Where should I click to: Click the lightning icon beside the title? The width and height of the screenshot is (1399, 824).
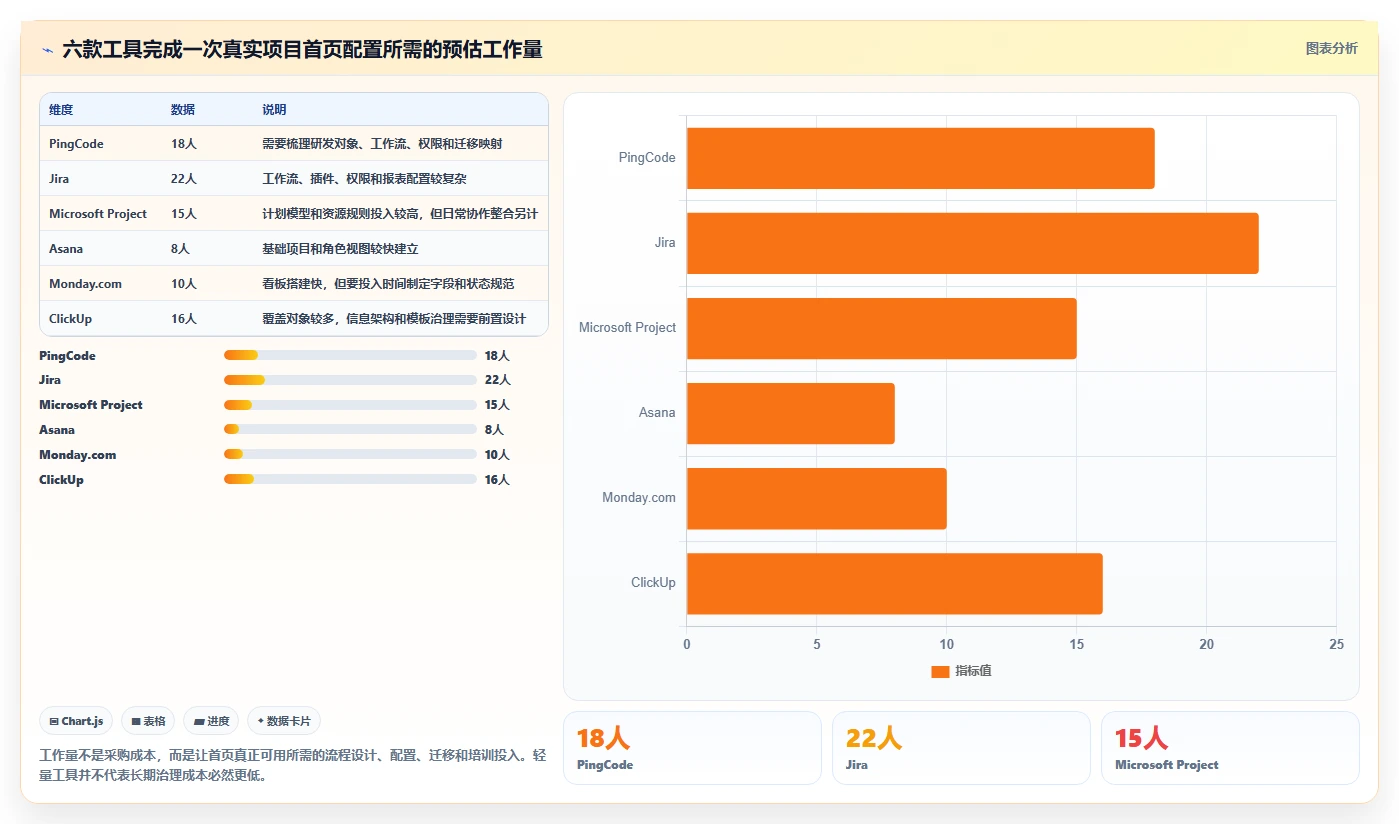coord(48,49)
